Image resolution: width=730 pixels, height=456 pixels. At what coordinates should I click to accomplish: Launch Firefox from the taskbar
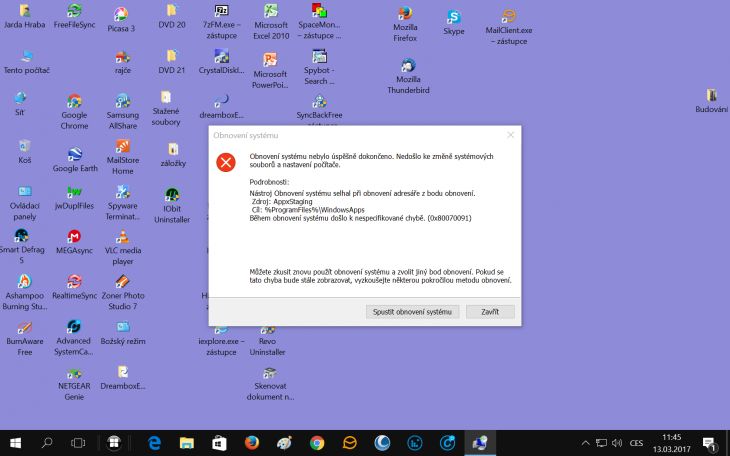click(x=252, y=443)
